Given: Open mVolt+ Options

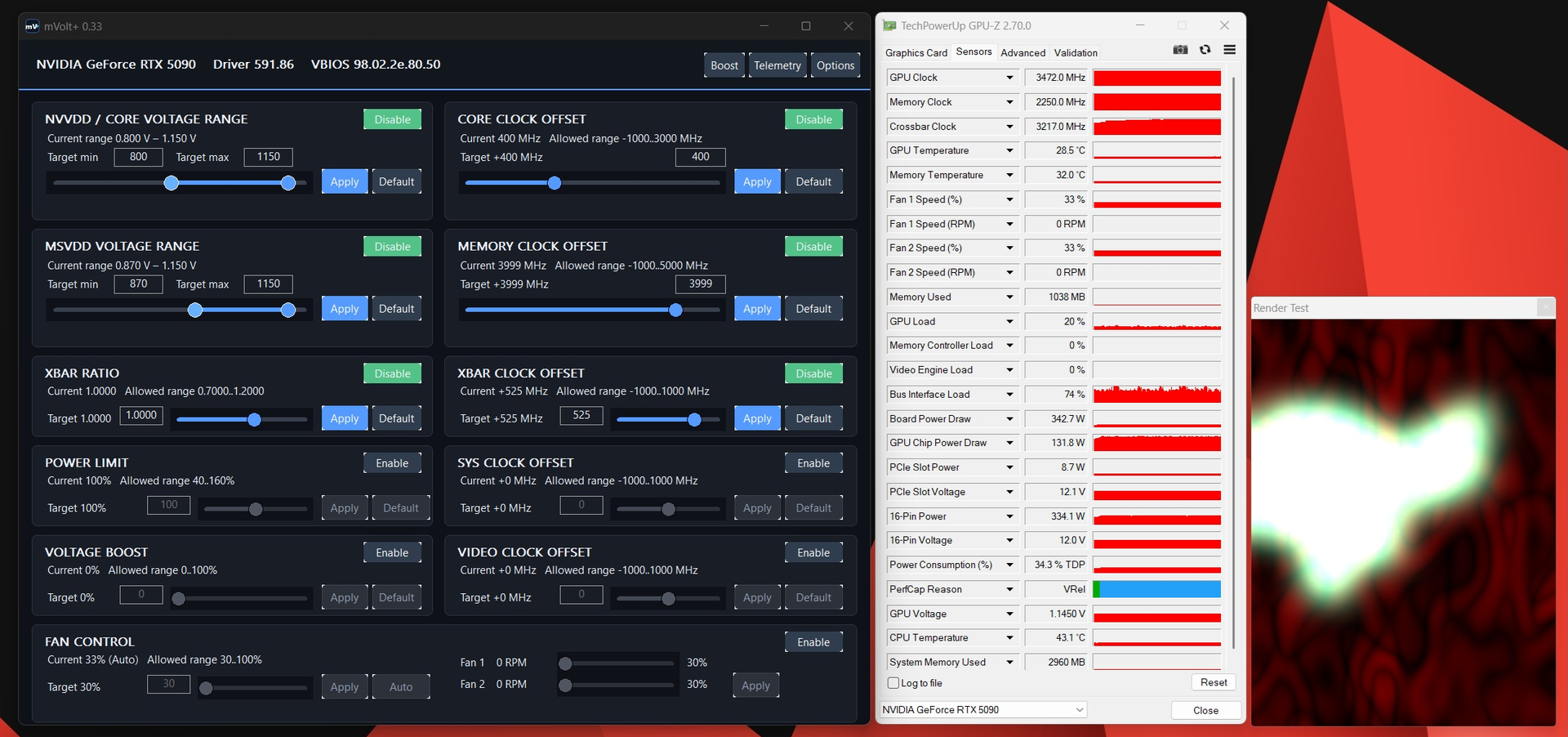Looking at the screenshot, I should [835, 65].
